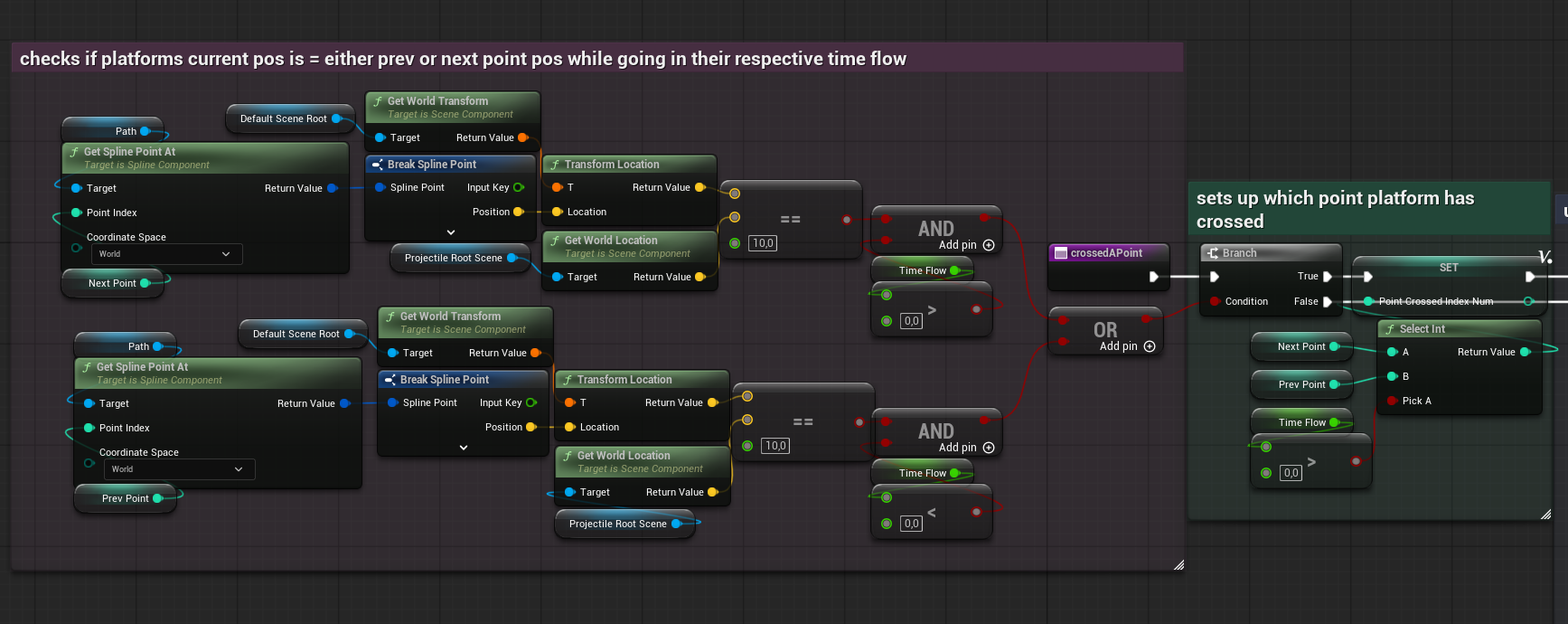Click Add pin on the lower AND node
The width and height of the screenshot is (1568, 624).
coord(988,448)
